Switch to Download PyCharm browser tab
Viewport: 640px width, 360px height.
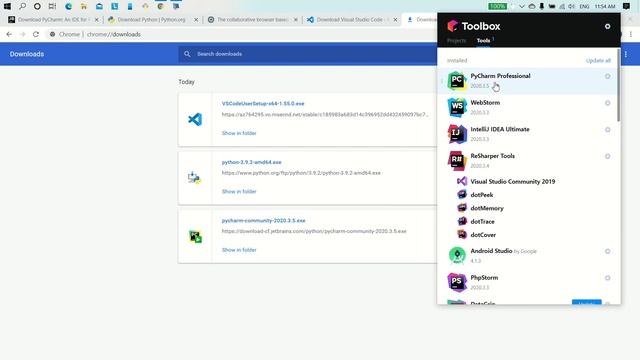click(53, 20)
